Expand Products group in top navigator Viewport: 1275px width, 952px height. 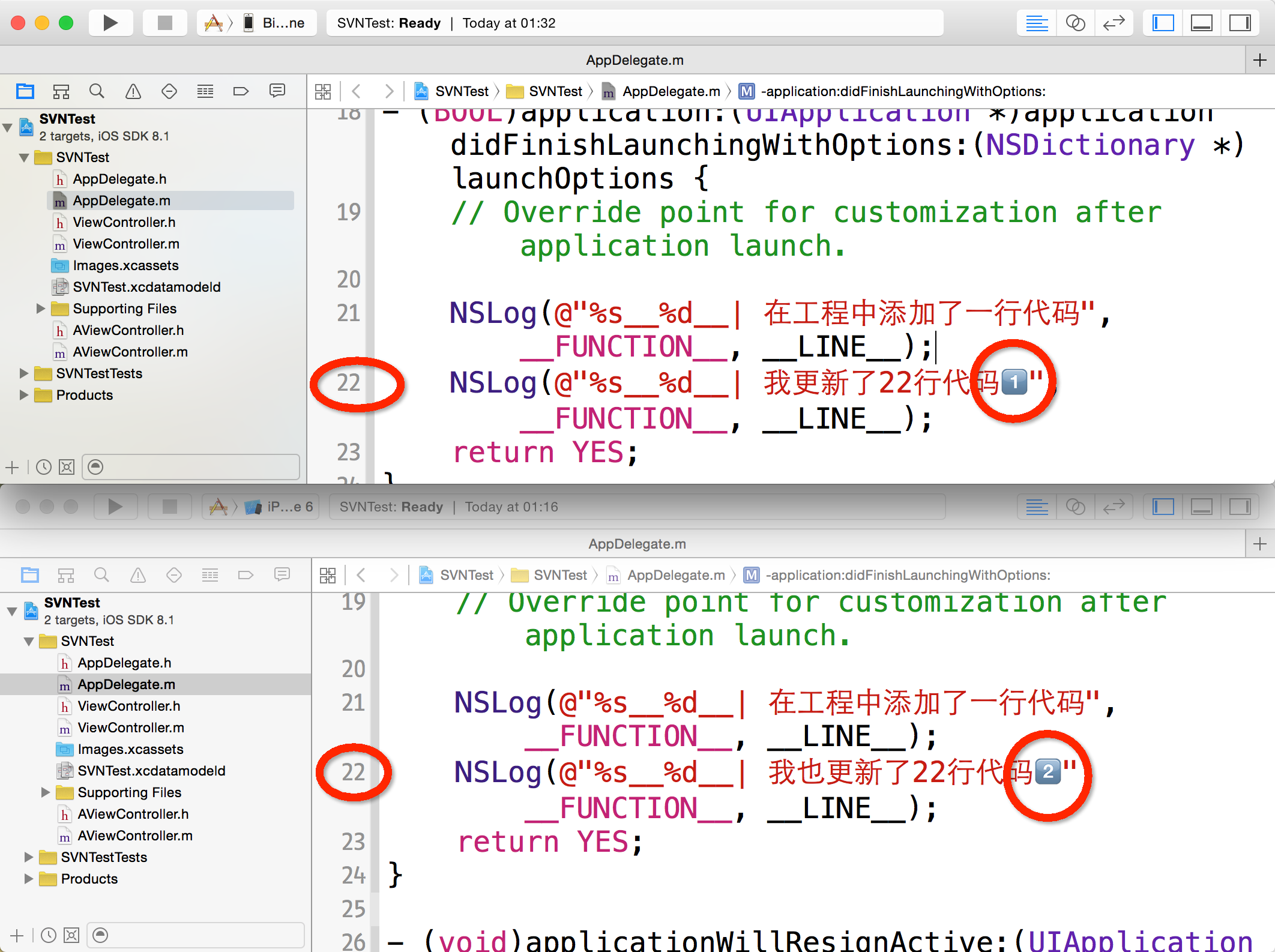tap(24, 395)
